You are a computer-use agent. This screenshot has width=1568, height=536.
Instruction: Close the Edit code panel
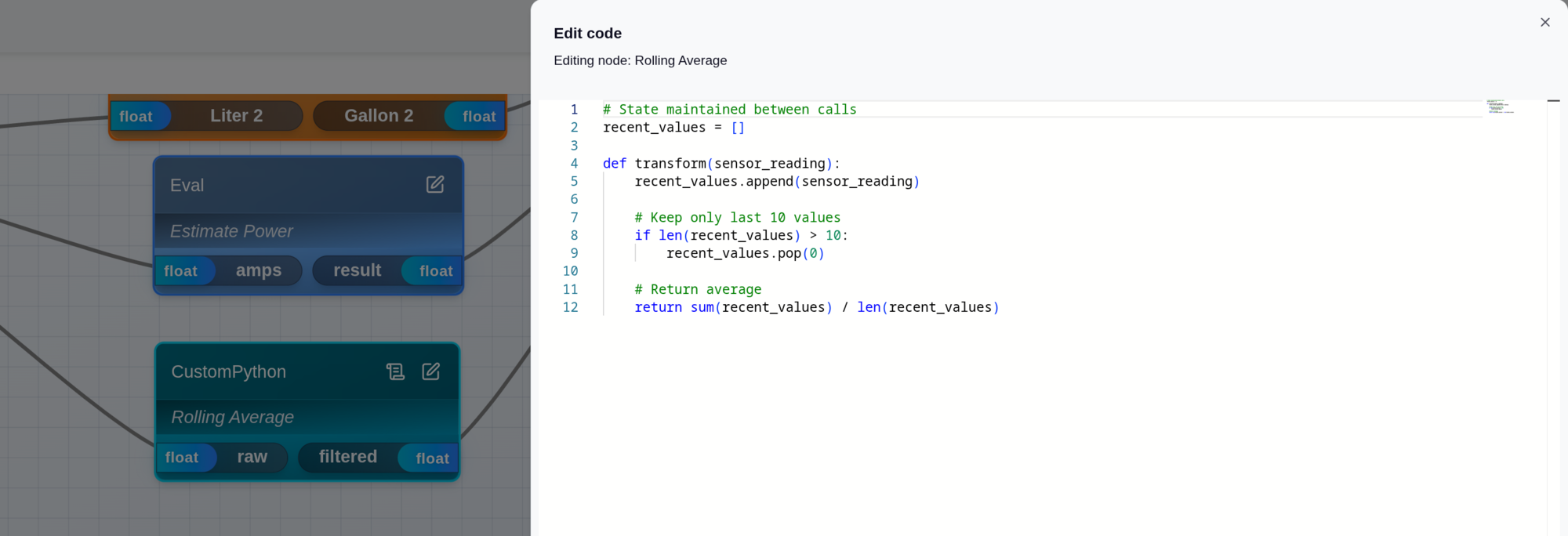(1544, 22)
